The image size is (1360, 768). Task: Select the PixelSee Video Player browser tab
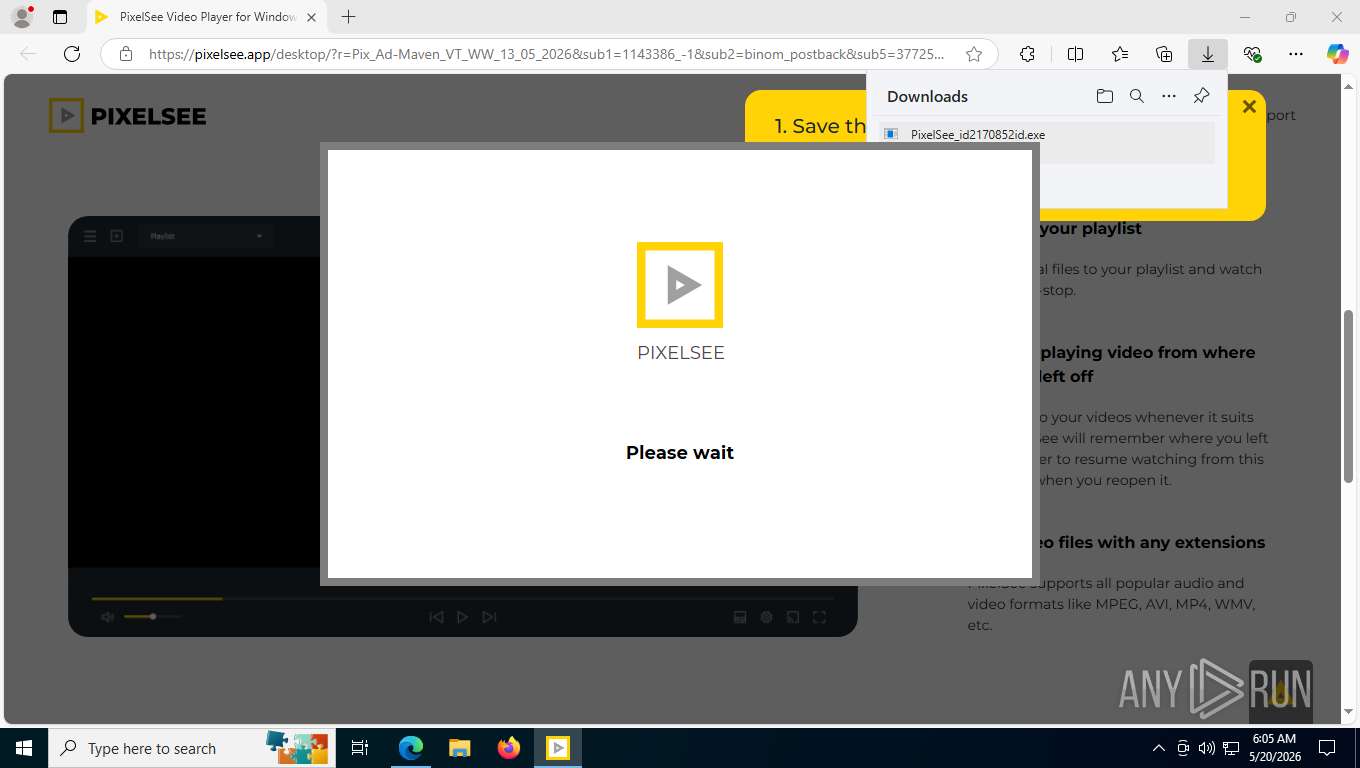tap(207, 17)
